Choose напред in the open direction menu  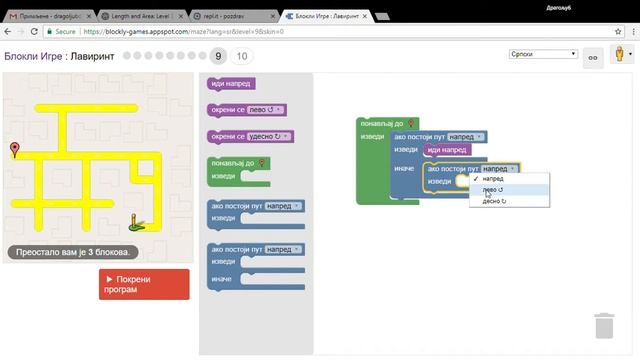click(509, 179)
